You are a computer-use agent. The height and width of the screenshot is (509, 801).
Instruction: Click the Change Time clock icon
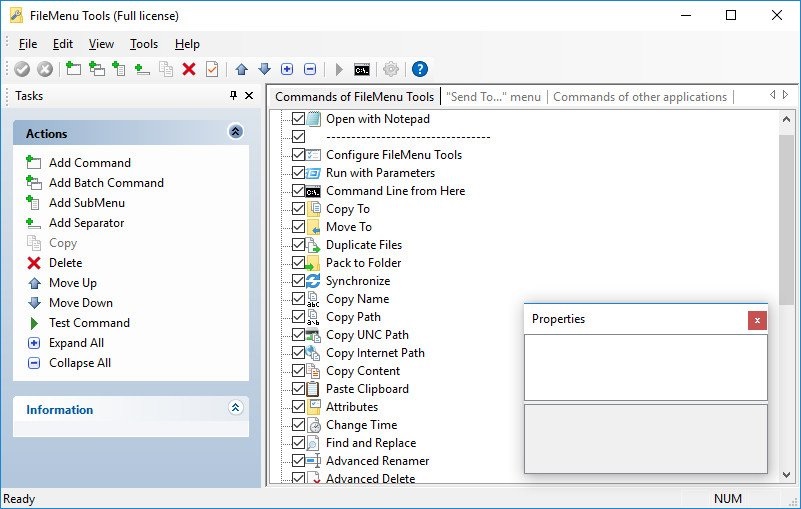click(313, 425)
